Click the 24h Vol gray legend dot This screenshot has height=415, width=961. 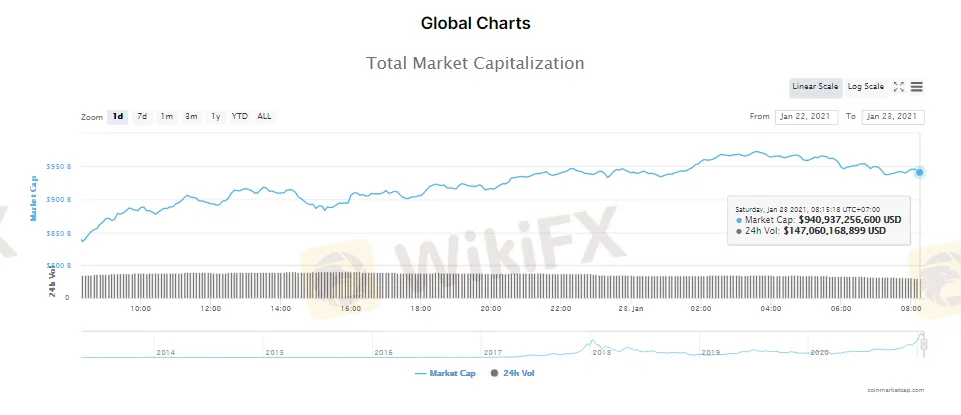tap(495, 373)
